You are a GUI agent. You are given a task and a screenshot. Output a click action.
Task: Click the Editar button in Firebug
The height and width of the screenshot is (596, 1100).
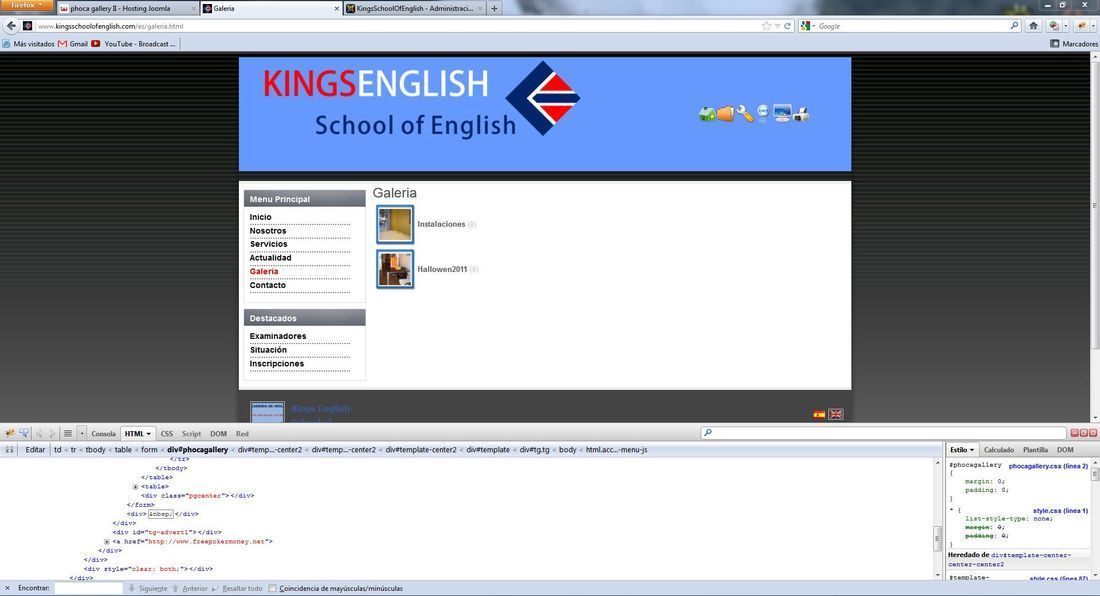click(35, 449)
